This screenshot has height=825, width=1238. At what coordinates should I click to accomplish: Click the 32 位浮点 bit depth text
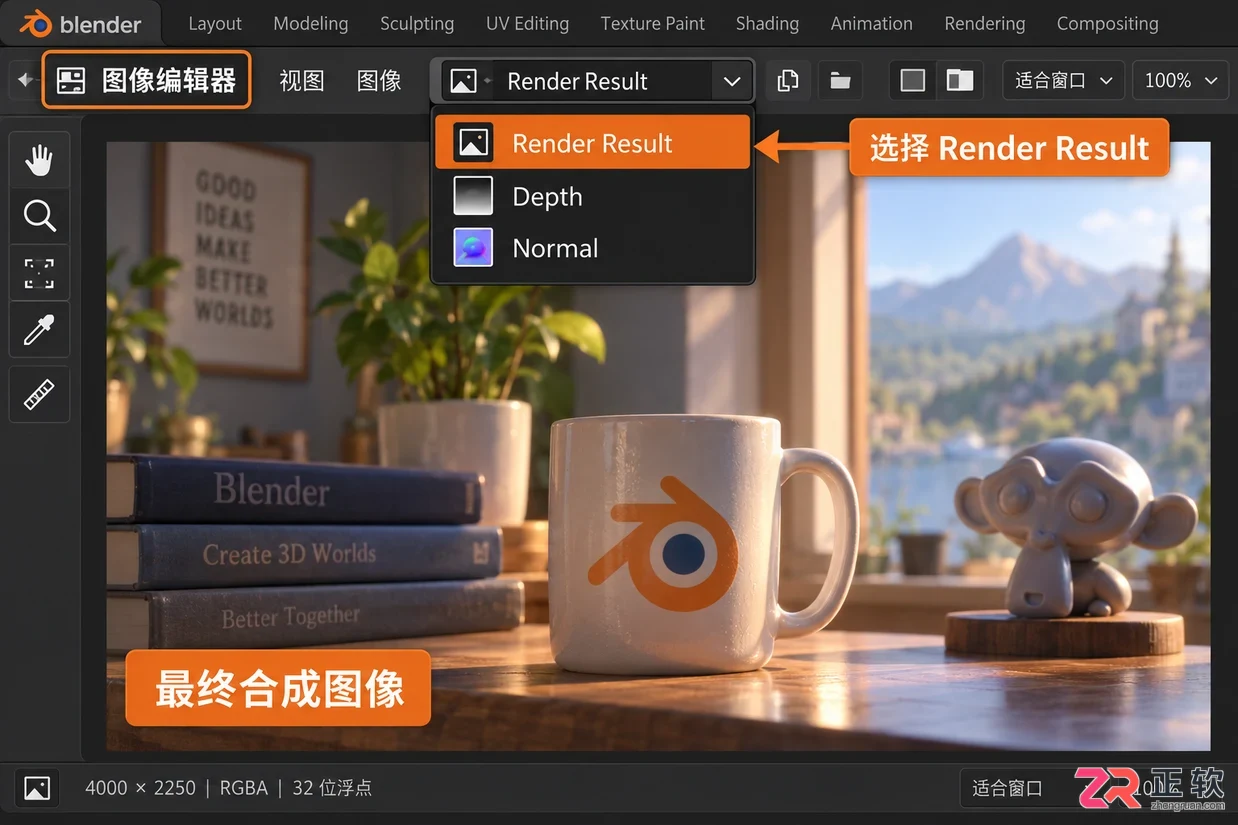(x=332, y=788)
